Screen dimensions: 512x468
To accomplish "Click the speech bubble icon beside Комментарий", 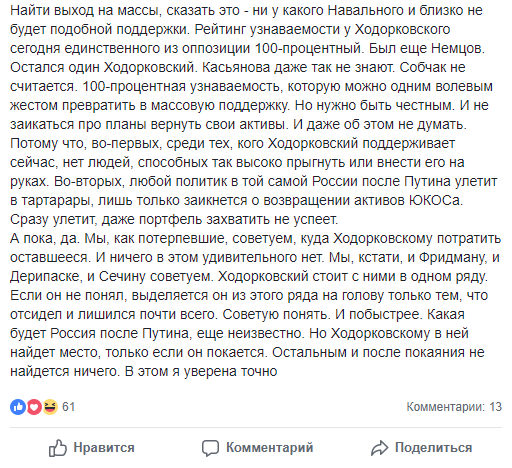I will [x=210, y=448].
